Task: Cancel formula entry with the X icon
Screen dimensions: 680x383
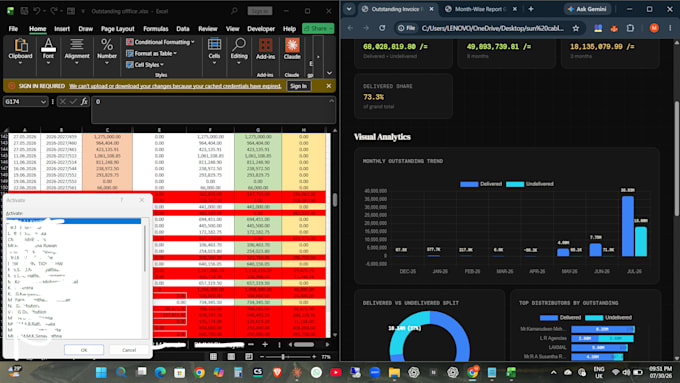Action: [62, 101]
